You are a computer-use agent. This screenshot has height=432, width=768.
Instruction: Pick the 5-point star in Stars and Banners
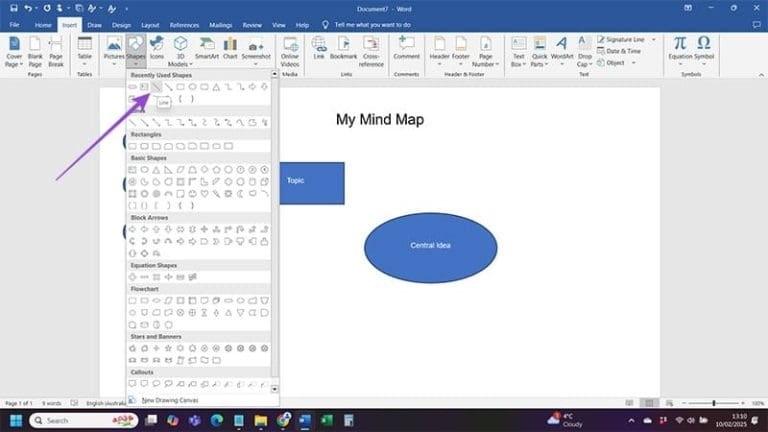pyautogui.click(x=168, y=348)
